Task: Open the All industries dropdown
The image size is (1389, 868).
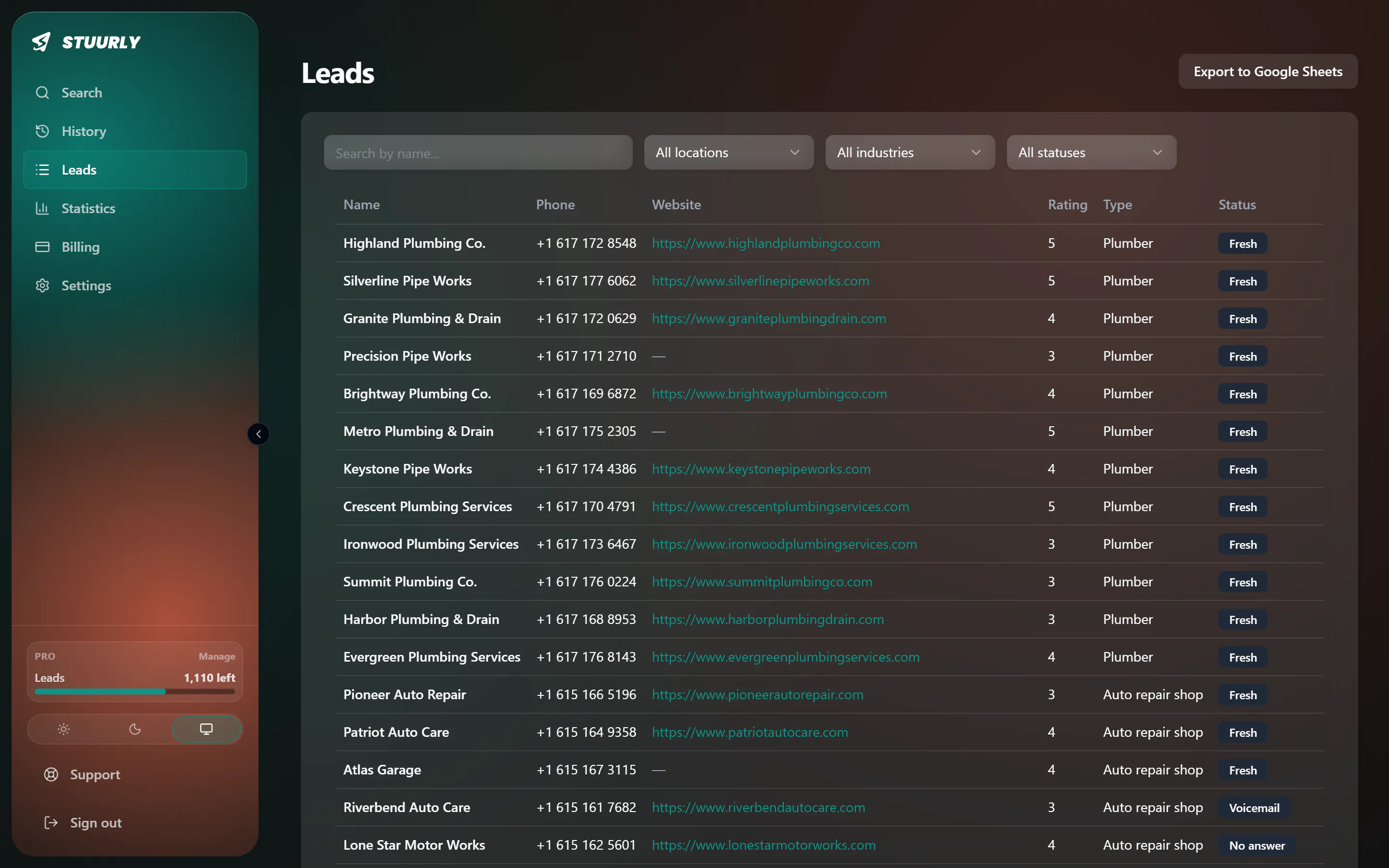Action: [910, 153]
